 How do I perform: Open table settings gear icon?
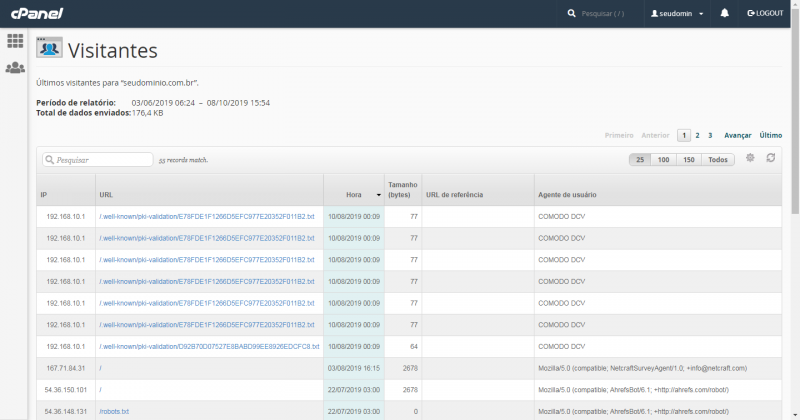pos(750,158)
